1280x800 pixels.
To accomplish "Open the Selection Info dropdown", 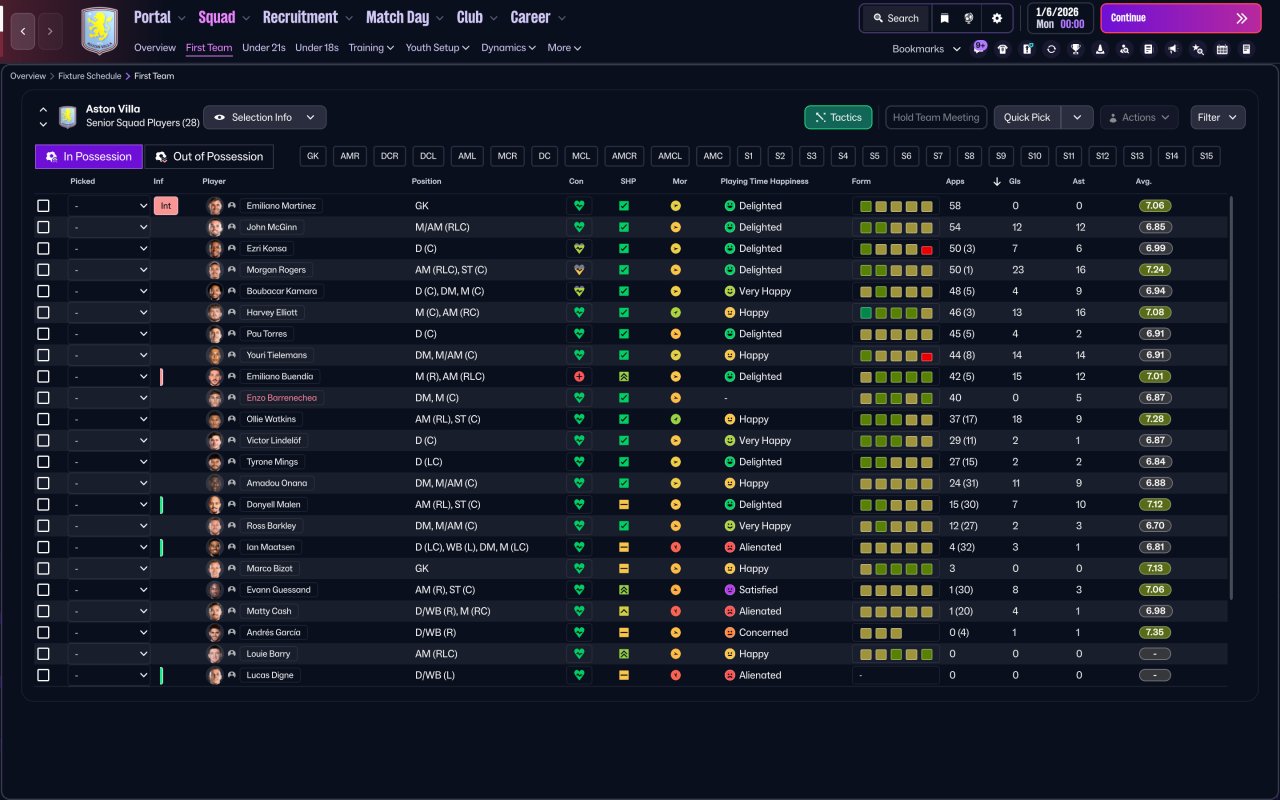I will pos(265,118).
